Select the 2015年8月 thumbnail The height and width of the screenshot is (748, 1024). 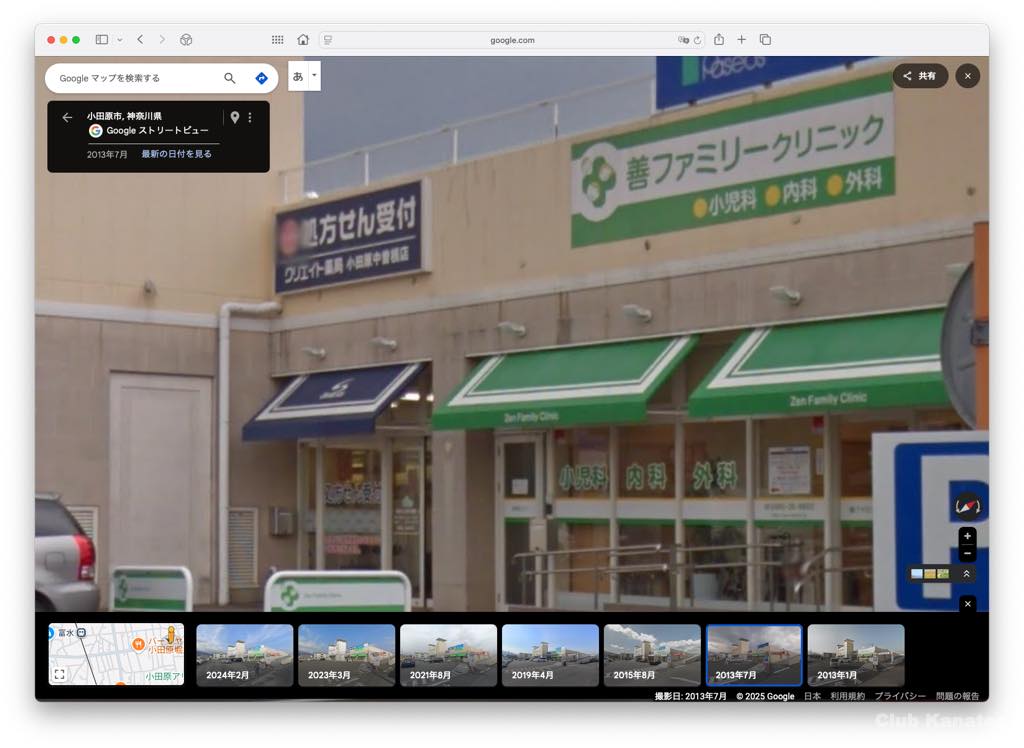coord(652,655)
